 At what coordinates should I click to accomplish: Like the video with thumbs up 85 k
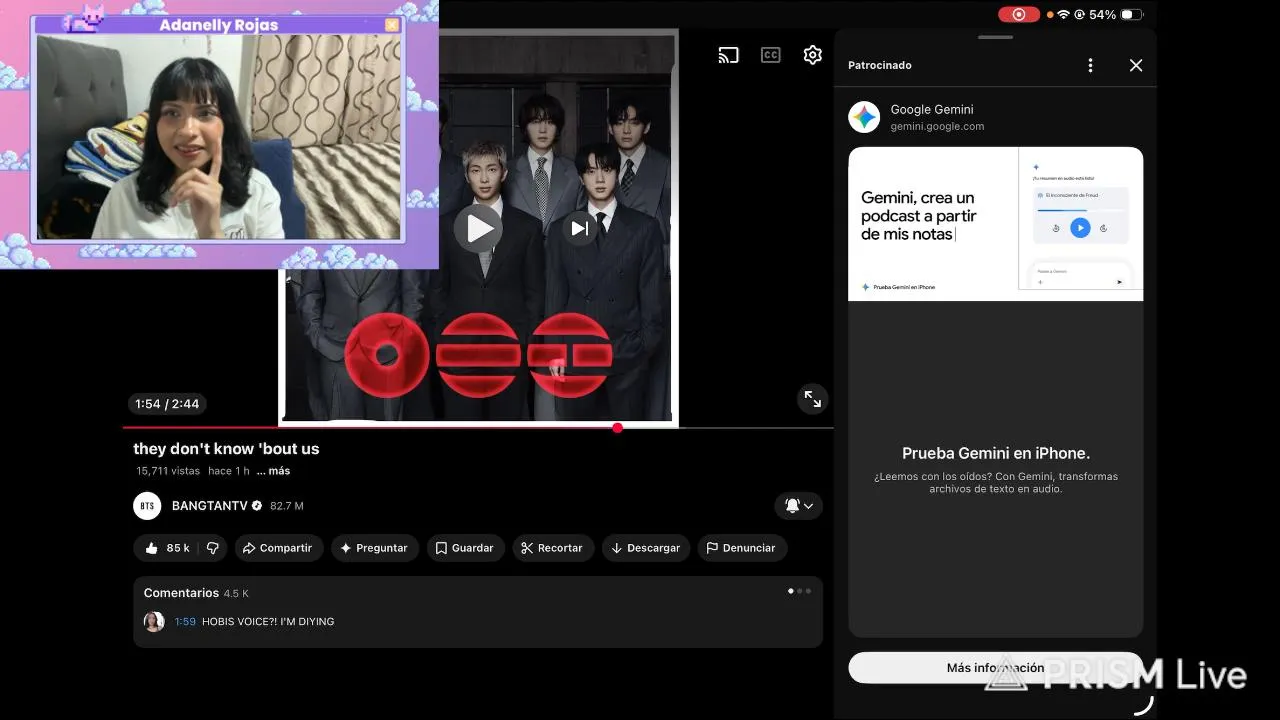click(x=167, y=548)
